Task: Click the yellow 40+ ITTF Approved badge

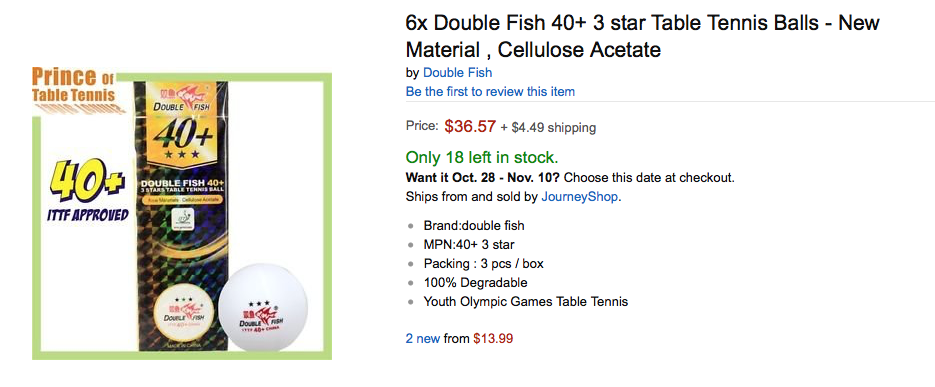Action: click(x=87, y=190)
